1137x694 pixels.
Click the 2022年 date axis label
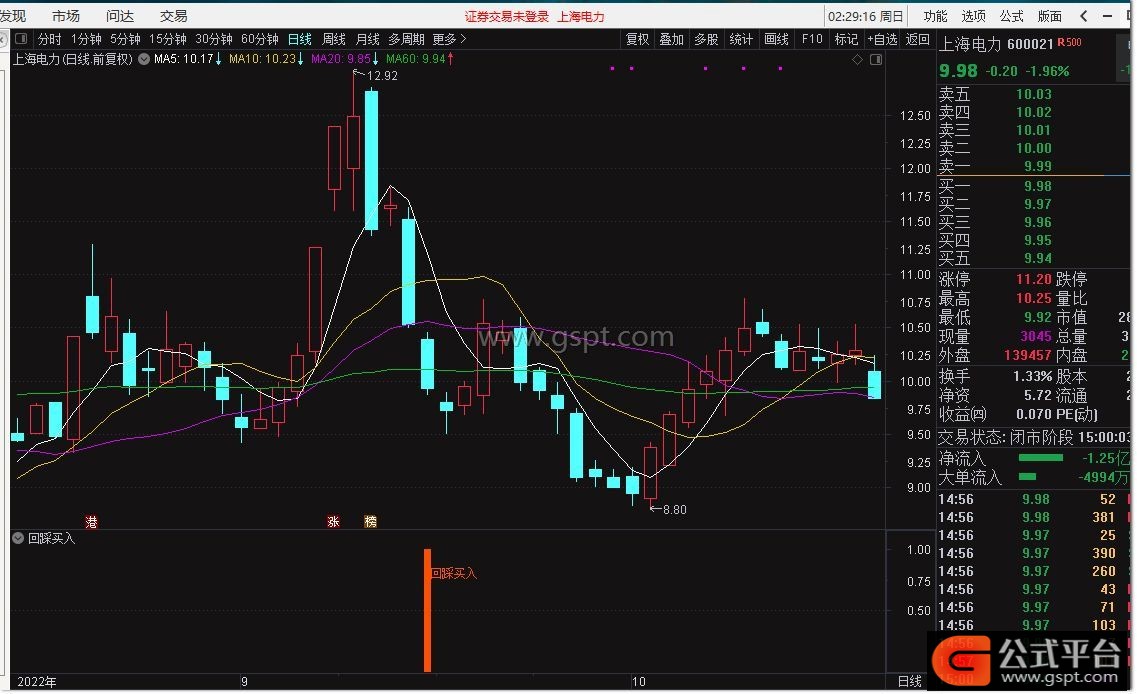[36, 682]
